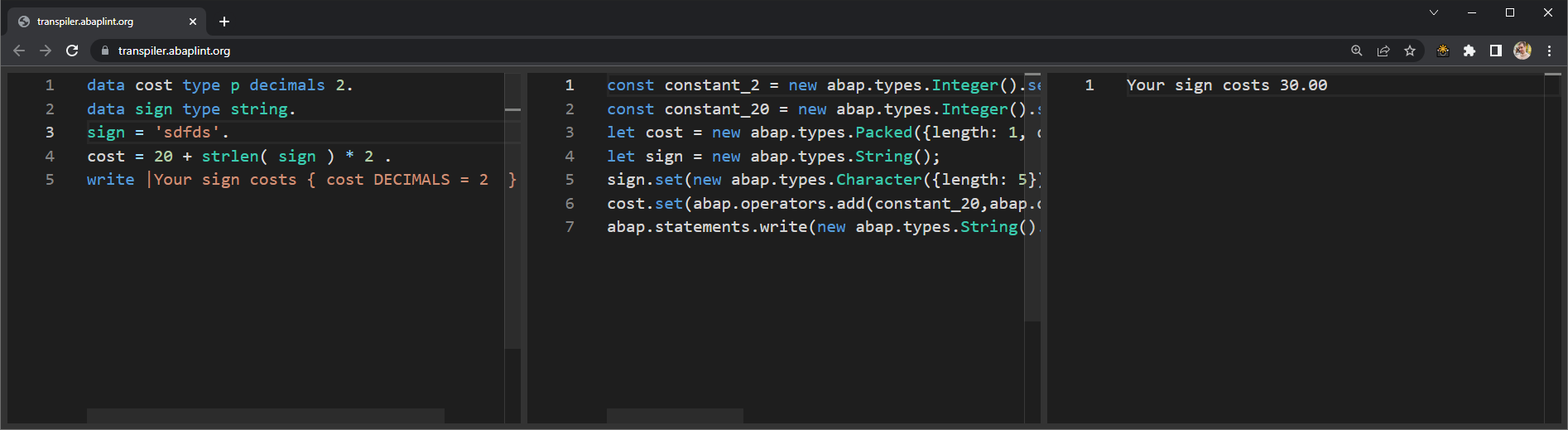View site information lock icon
Image resolution: width=1568 pixels, height=430 pixels.
pyautogui.click(x=104, y=51)
